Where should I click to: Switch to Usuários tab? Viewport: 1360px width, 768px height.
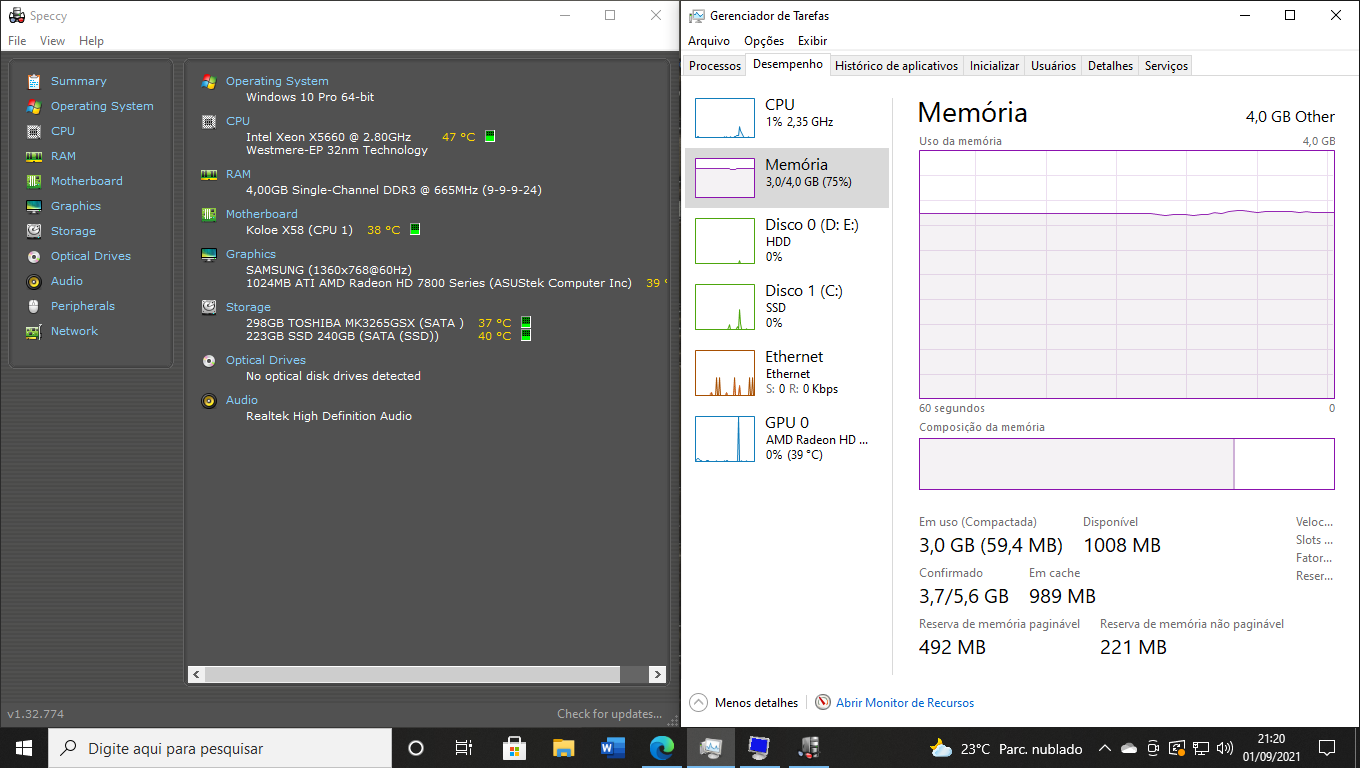click(1054, 66)
